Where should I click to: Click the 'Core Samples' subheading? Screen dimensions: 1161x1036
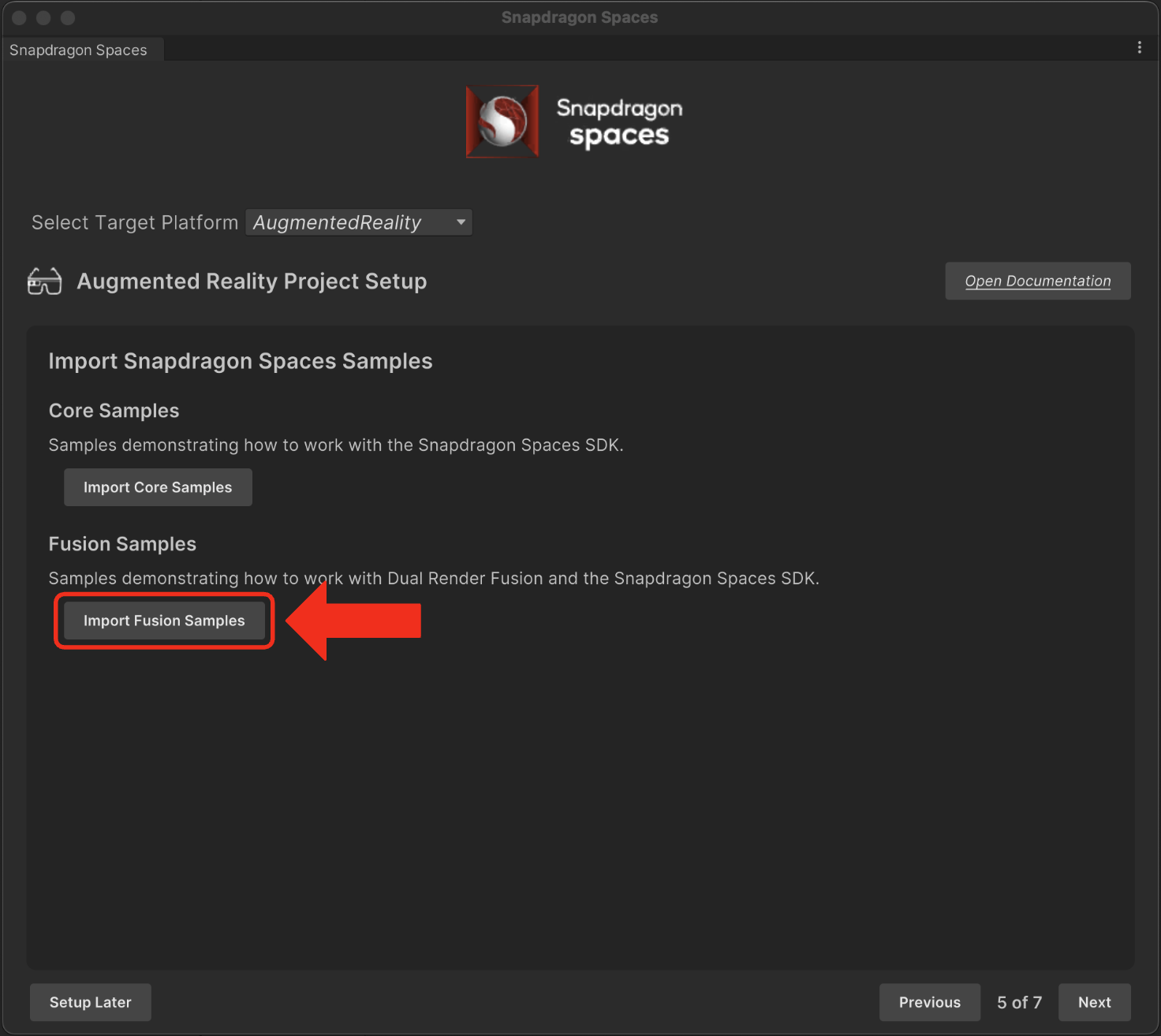click(114, 411)
